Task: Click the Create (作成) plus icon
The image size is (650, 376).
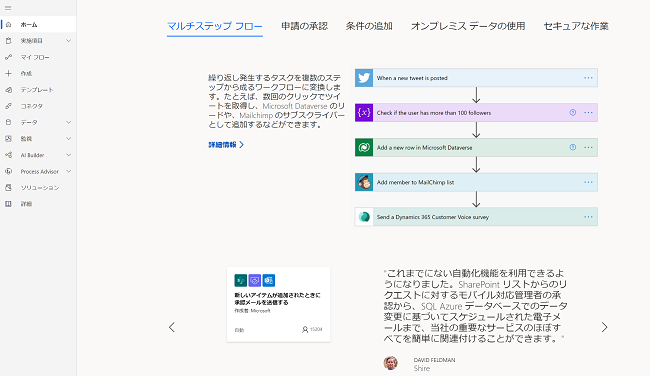Action: pos(8,73)
